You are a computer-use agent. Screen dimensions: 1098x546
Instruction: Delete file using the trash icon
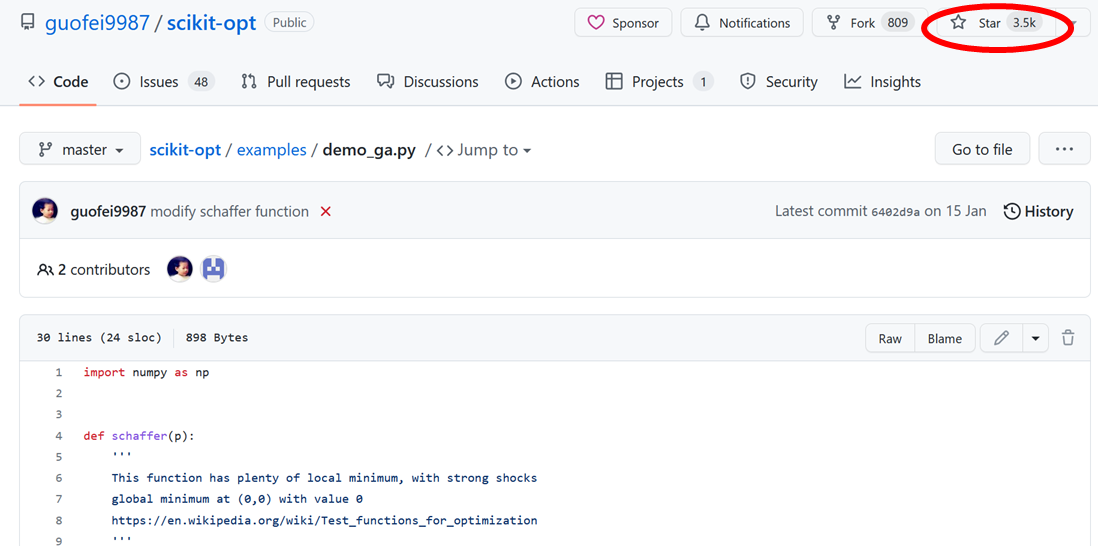point(1068,338)
